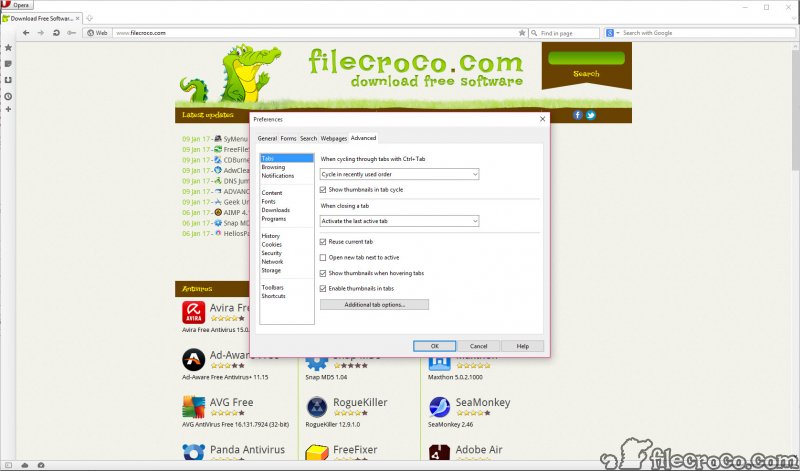Select the Advanced preferences tab
The image size is (800, 471).
(363, 138)
